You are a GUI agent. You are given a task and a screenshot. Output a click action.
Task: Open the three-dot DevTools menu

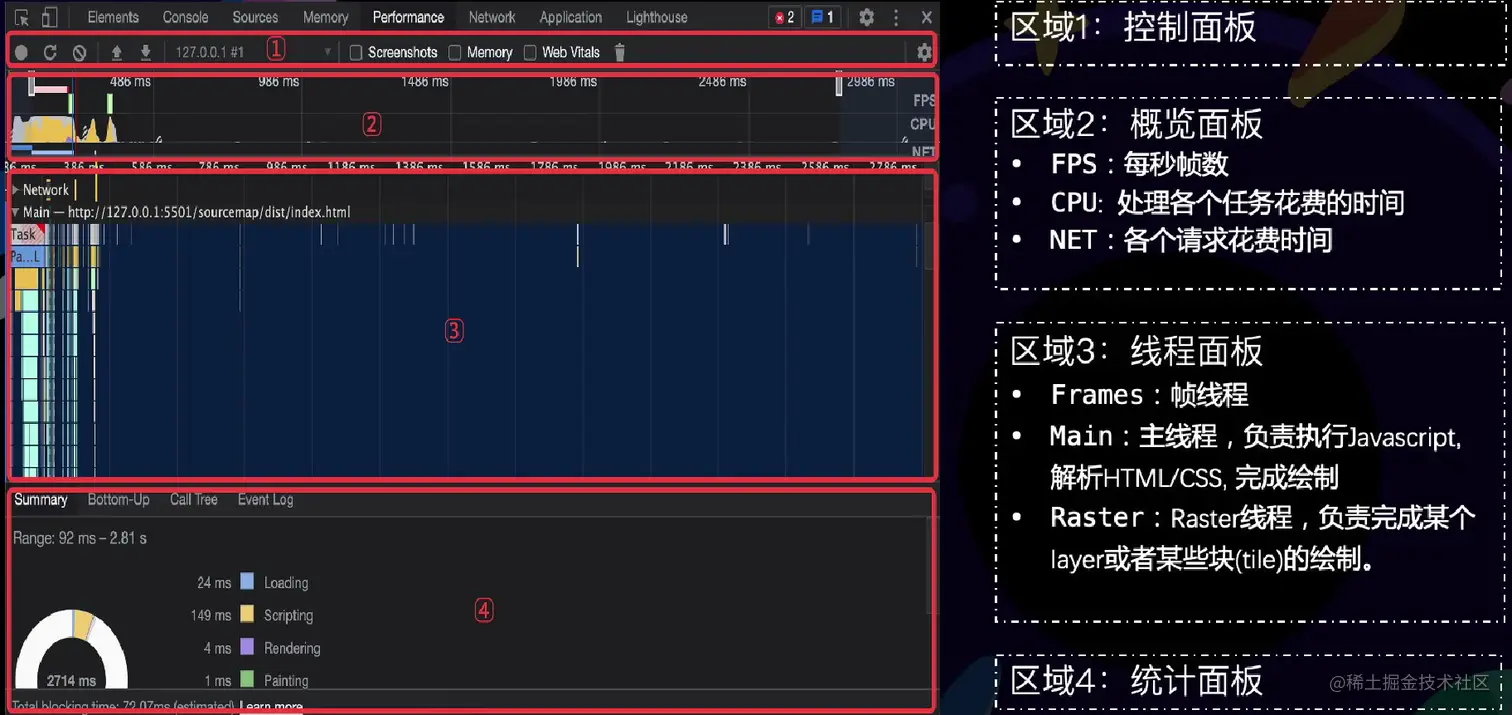point(896,17)
